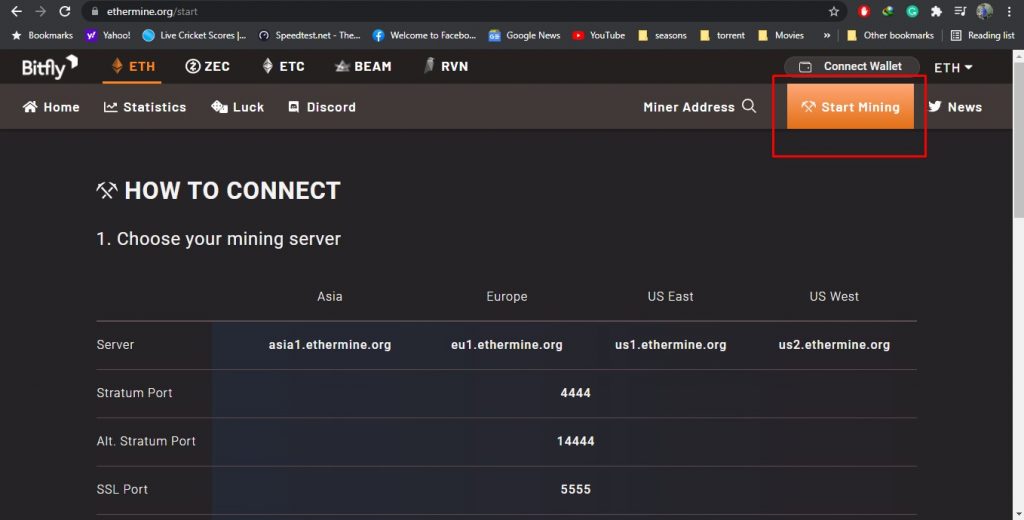This screenshot has width=1024, height=520.
Task: Click the Bitfly logo
Action: pyautogui.click(x=50, y=67)
